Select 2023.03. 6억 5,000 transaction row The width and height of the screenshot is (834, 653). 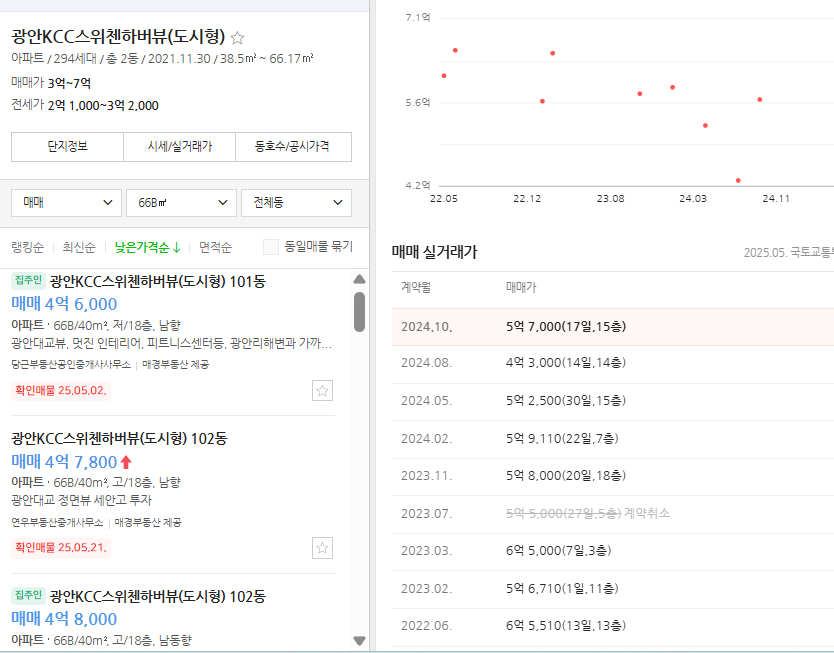pos(613,551)
